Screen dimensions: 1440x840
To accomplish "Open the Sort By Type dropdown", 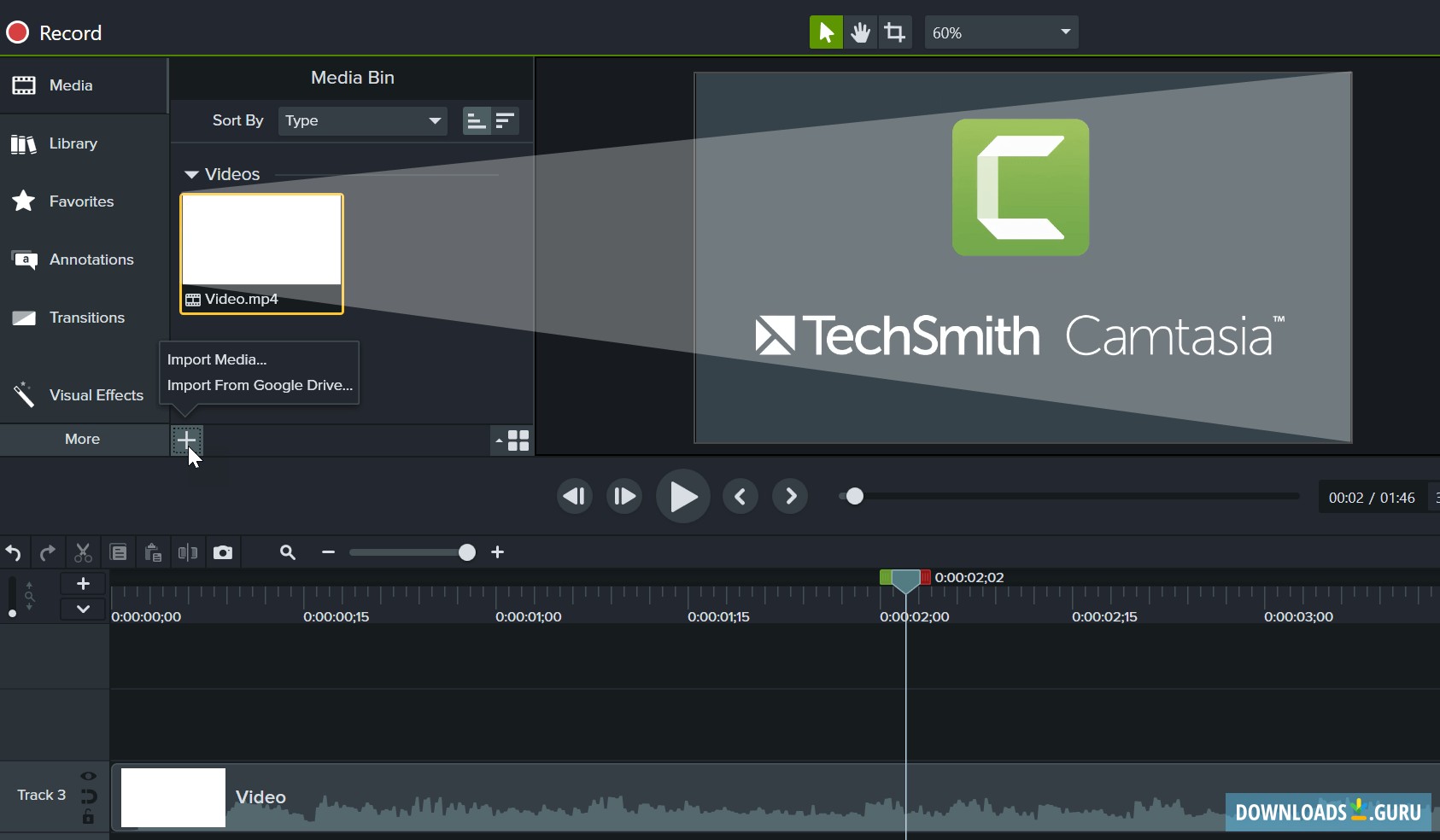I will point(362,120).
